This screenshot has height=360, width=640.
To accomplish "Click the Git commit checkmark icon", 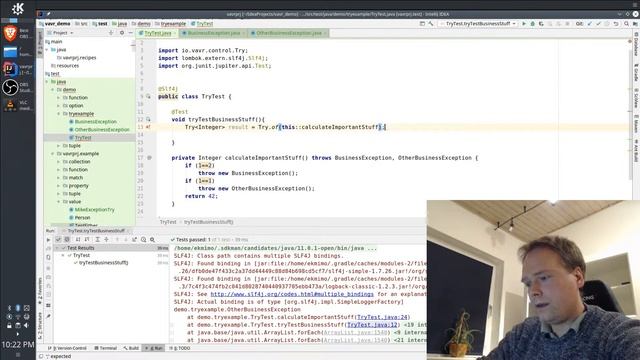I will (x=598, y=24).
